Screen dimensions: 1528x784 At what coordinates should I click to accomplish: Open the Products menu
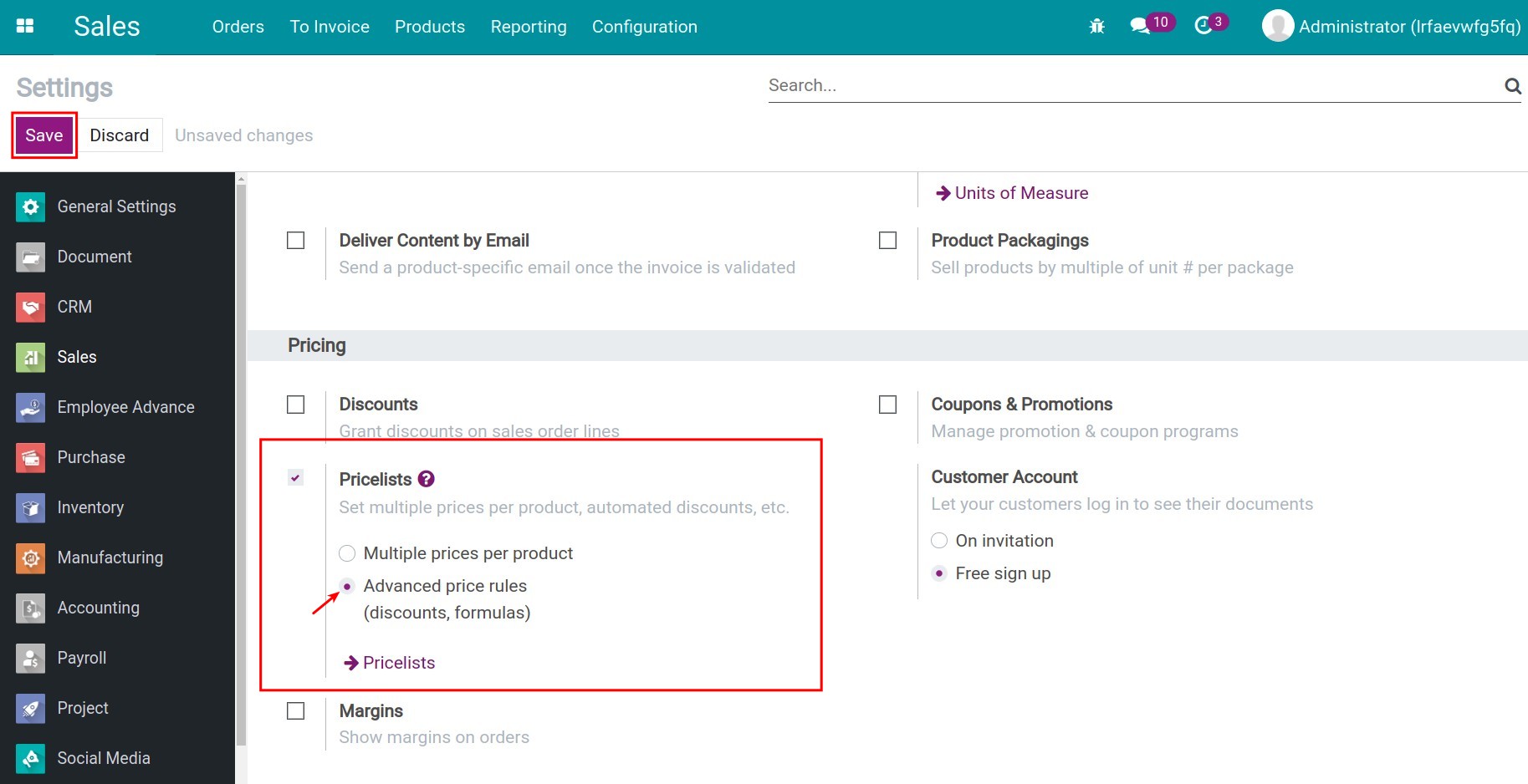(430, 27)
